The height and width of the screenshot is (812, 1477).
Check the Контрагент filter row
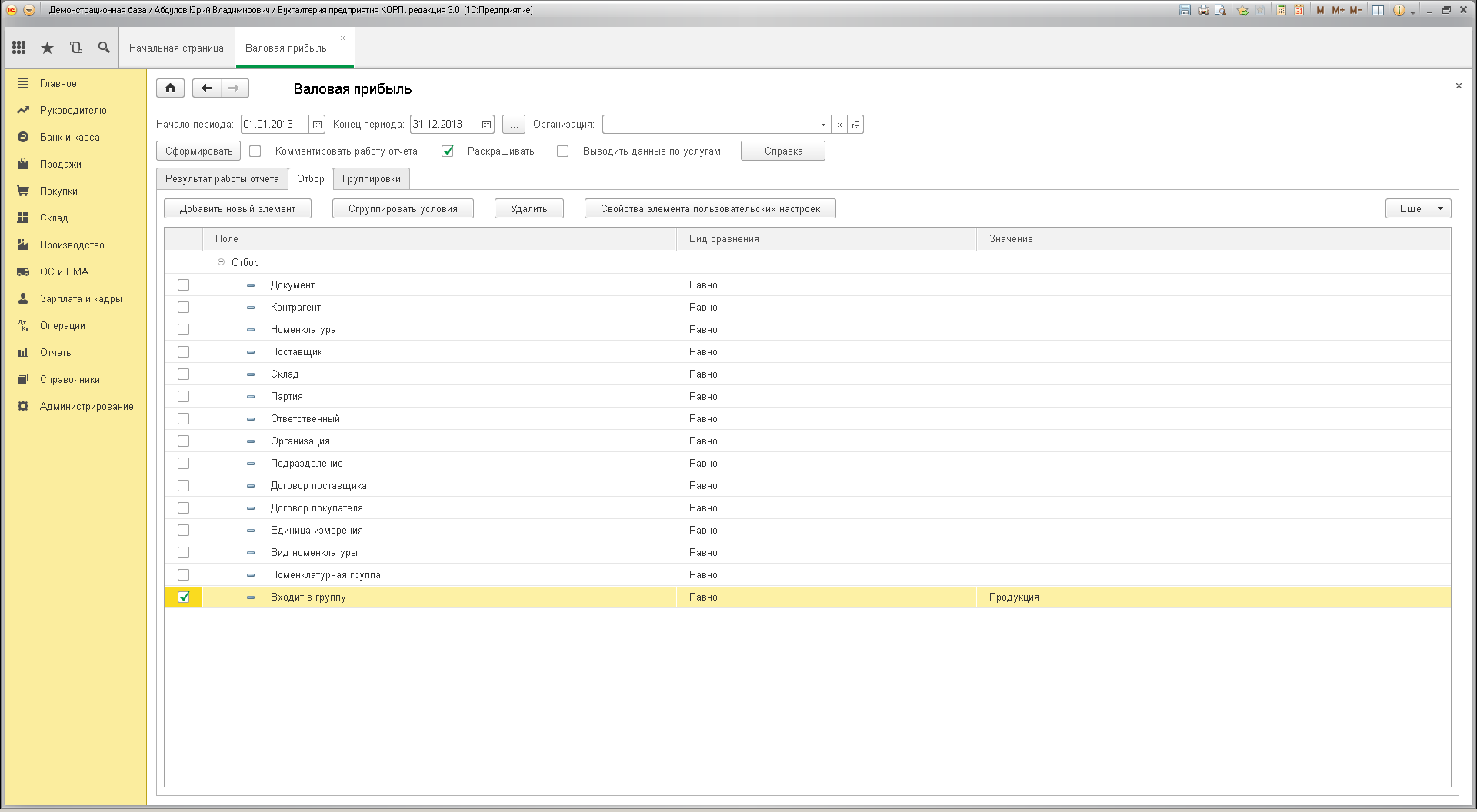pos(183,308)
